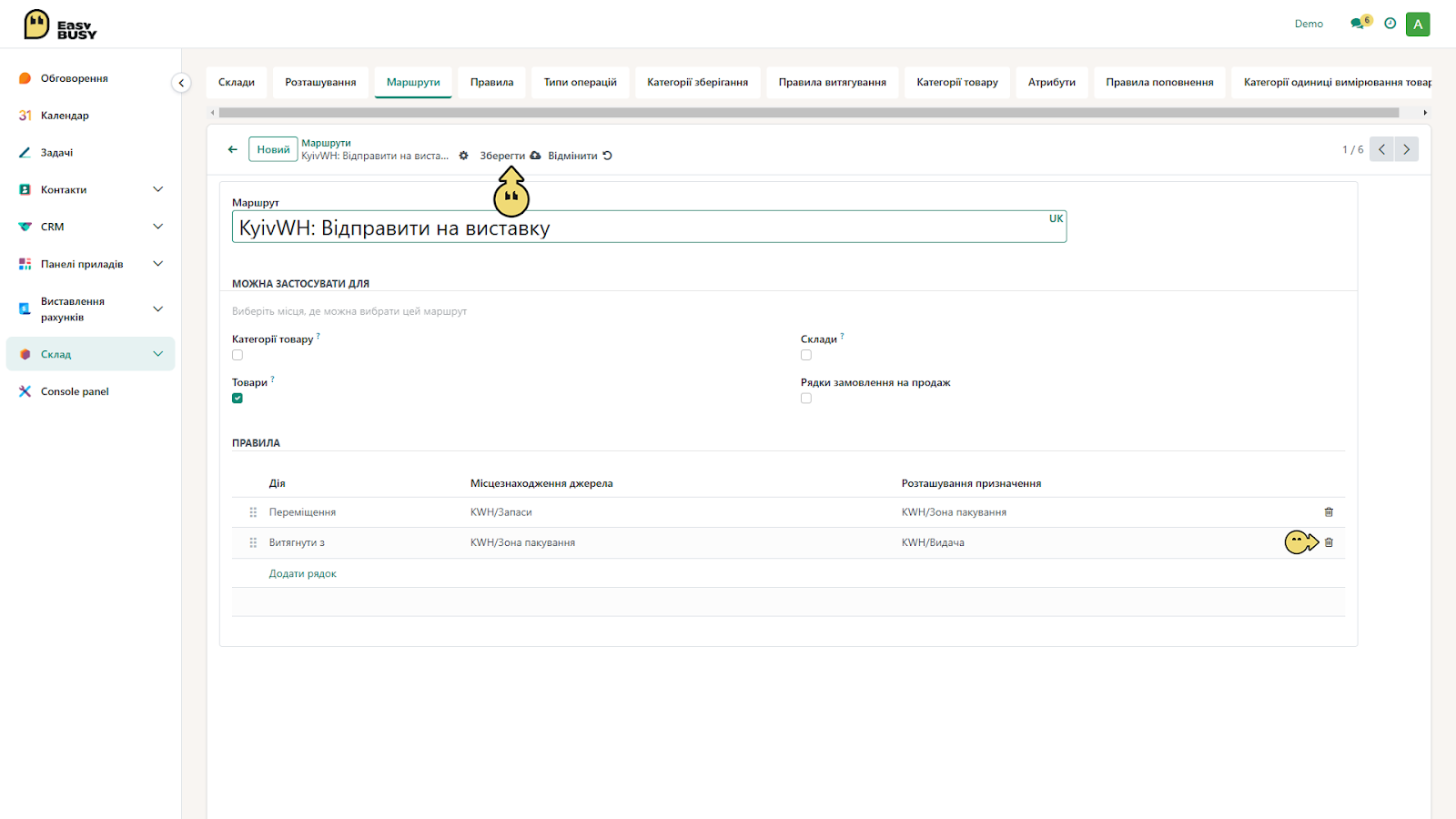Click the Товари help question mark

pyautogui.click(x=272, y=379)
